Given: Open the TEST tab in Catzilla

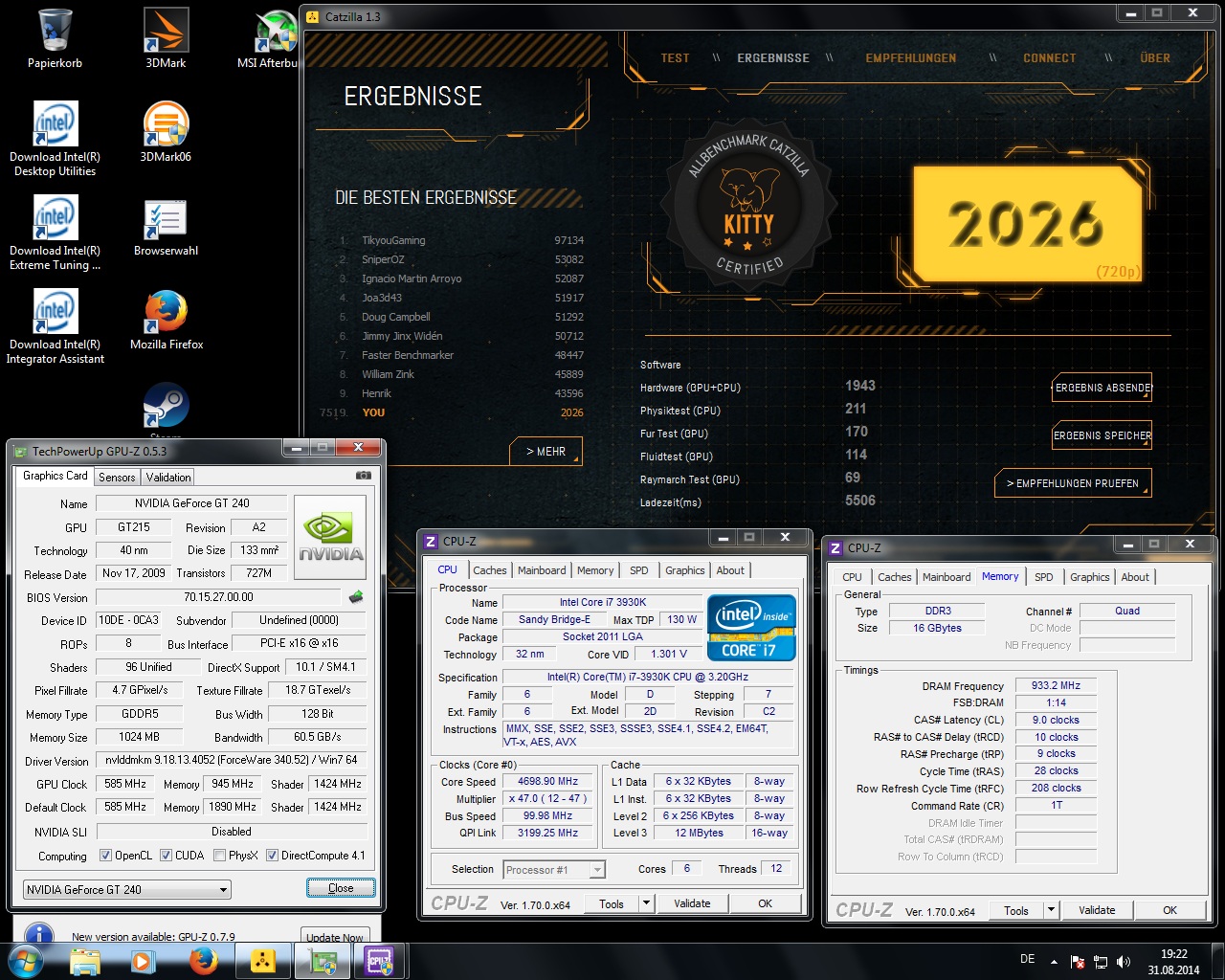Looking at the screenshot, I should pos(675,58).
